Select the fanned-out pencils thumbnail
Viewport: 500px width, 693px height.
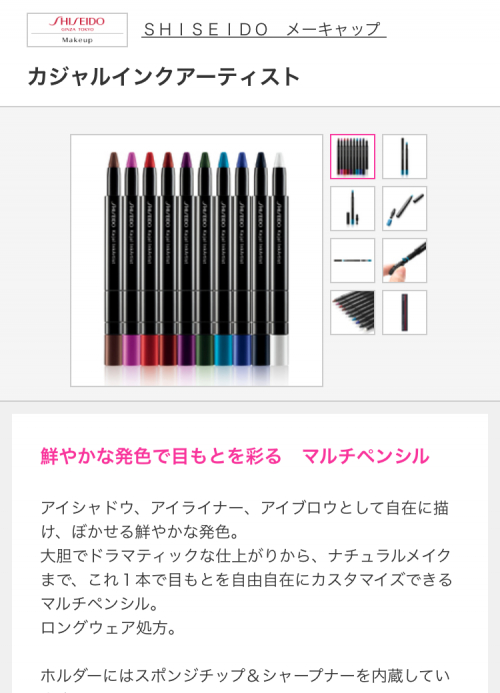pyautogui.click(x=352, y=312)
